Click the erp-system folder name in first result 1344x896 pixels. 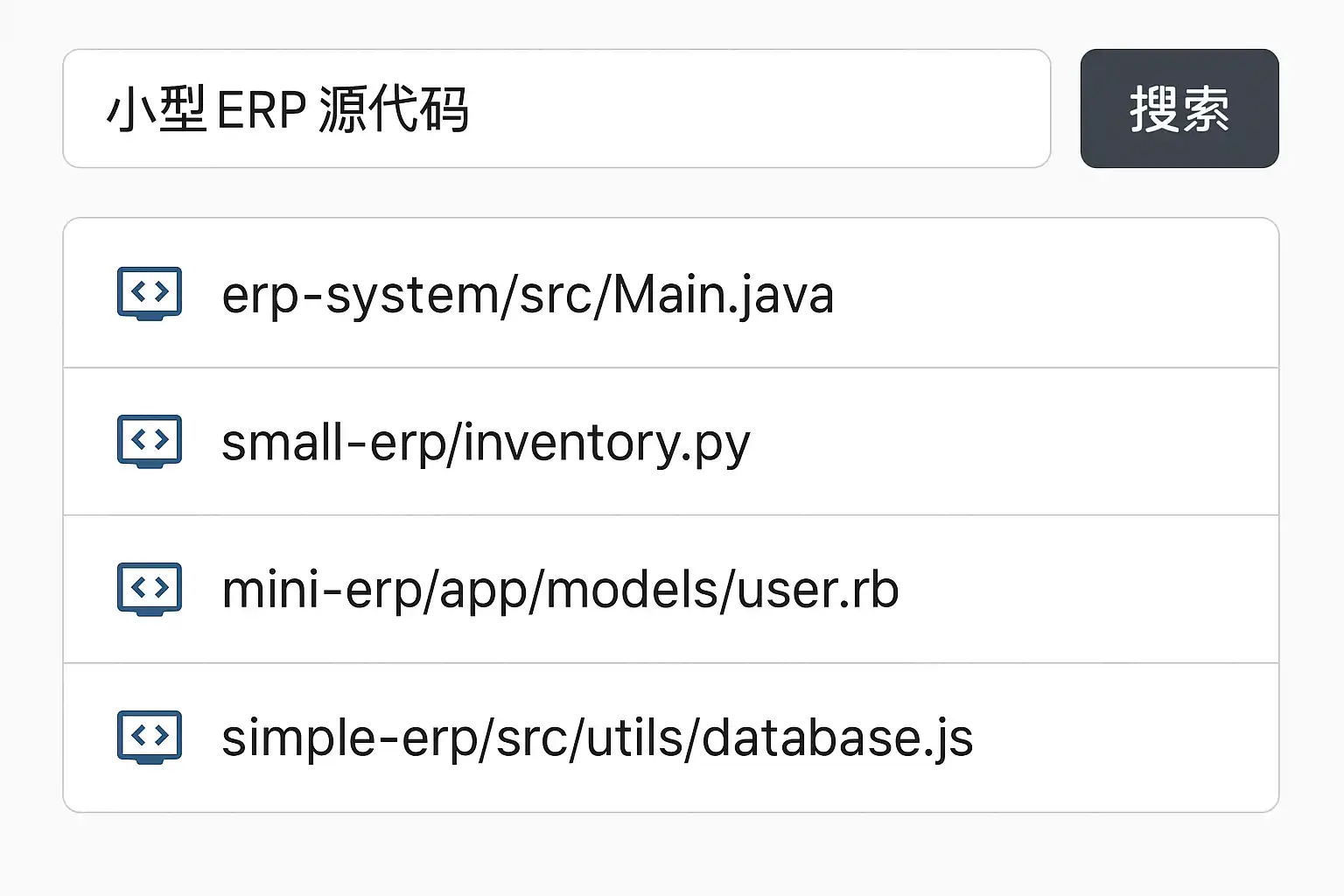coord(360,295)
